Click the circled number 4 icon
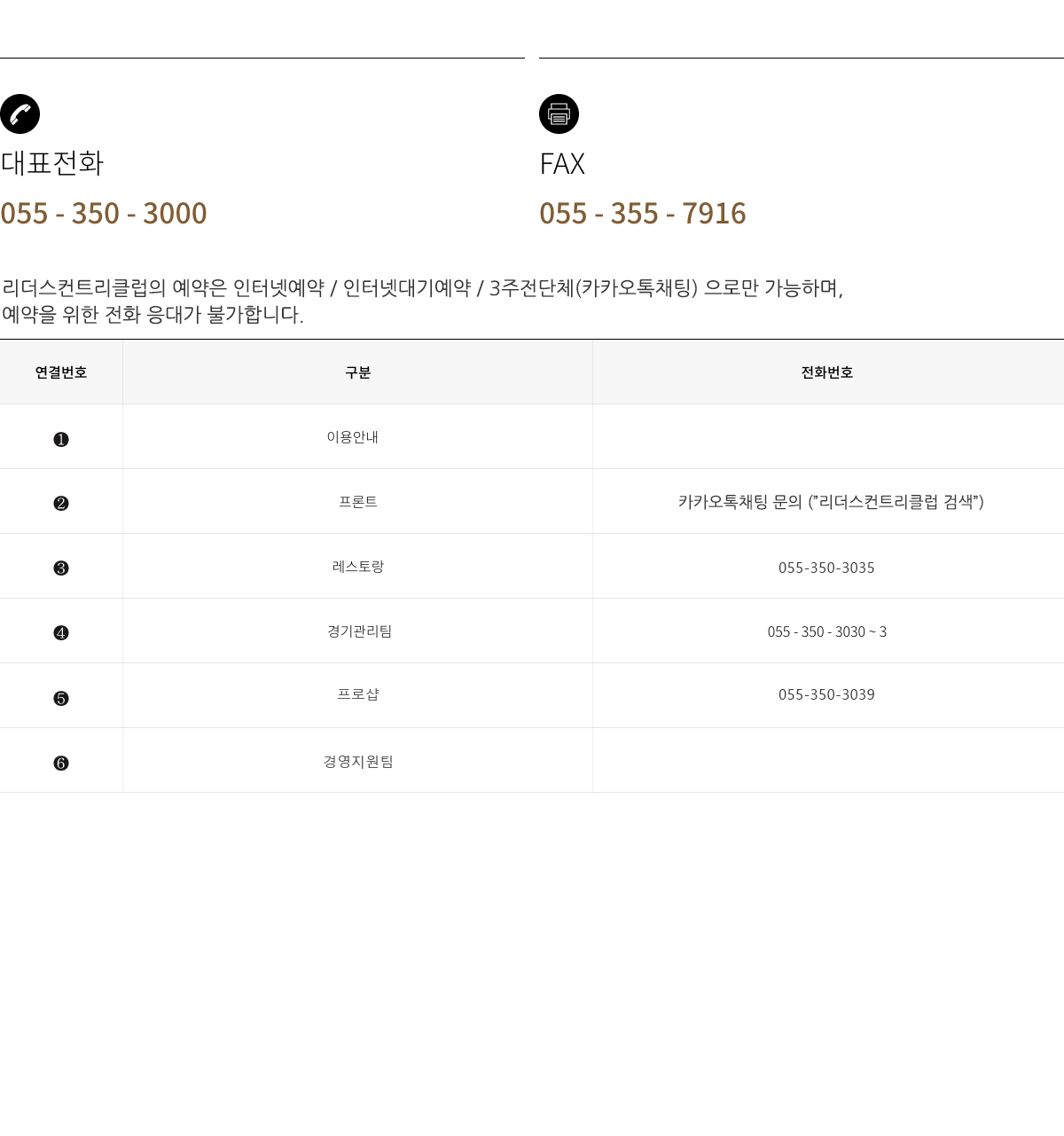The width and height of the screenshot is (1064, 1136). point(61,633)
